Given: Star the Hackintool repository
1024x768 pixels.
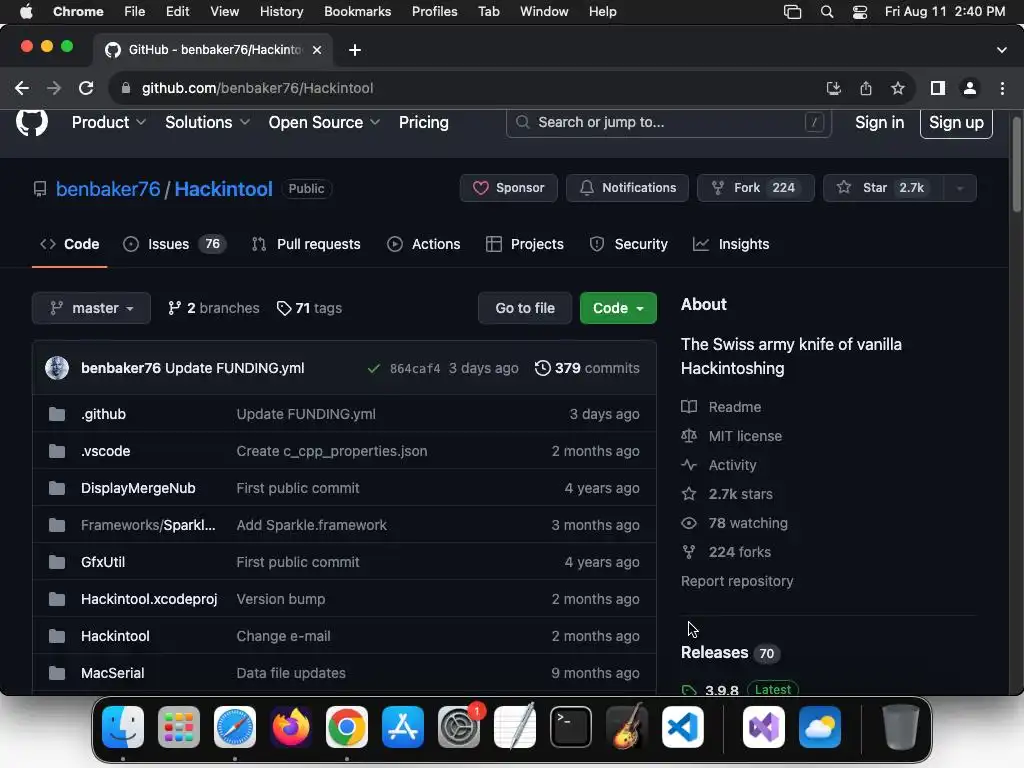Looking at the screenshot, I should point(884,188).
